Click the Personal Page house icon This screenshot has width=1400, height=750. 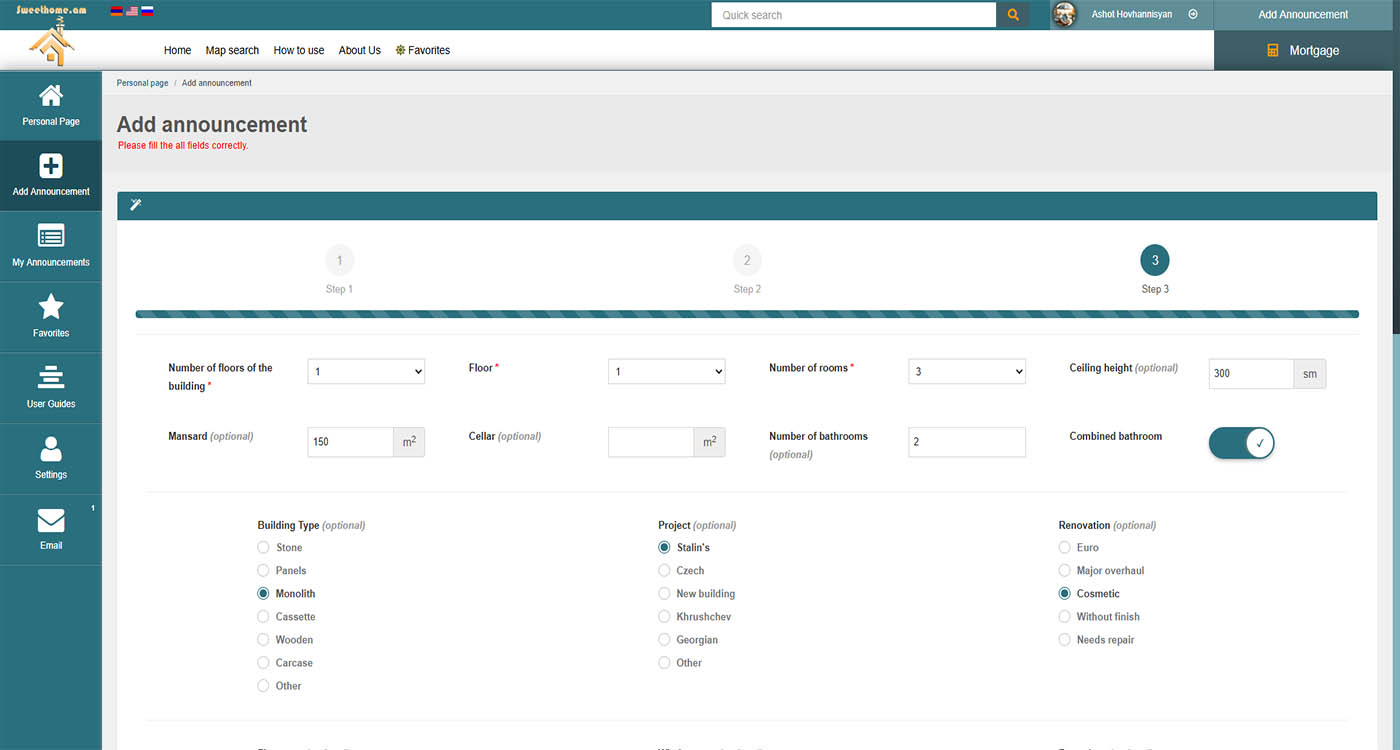click(51, 96)
